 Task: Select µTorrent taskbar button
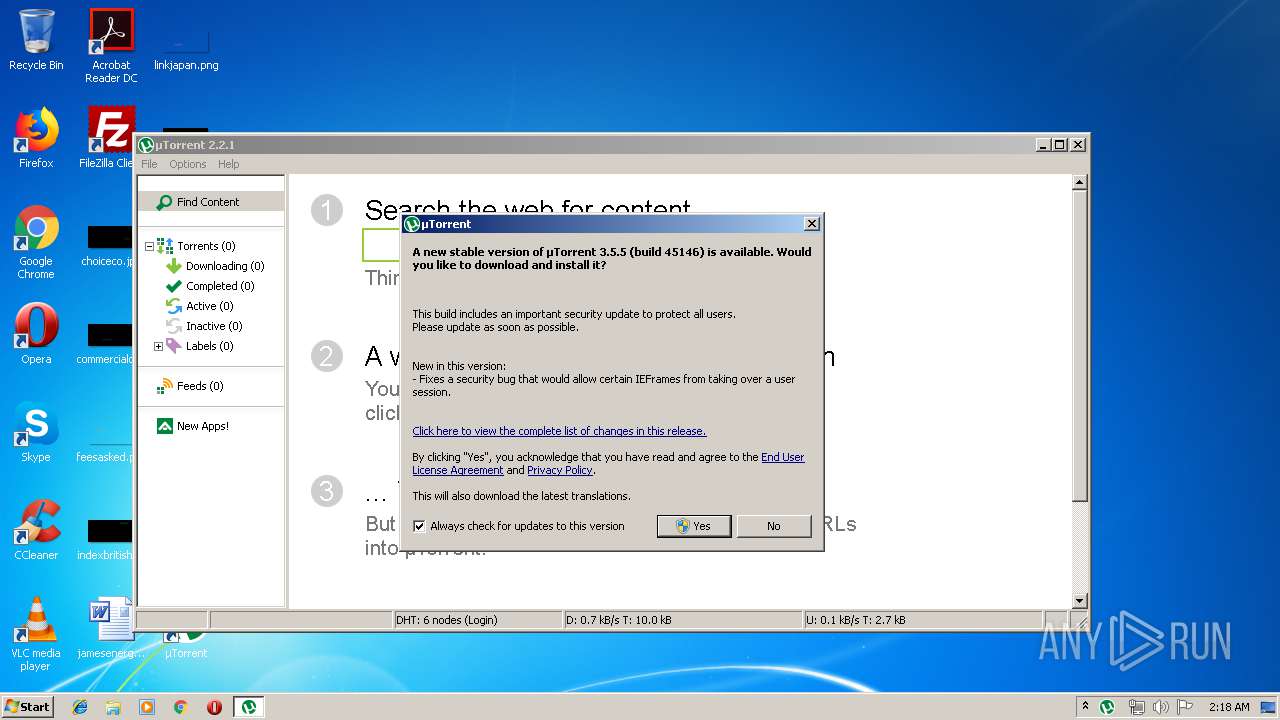click(x=249, y=707)
